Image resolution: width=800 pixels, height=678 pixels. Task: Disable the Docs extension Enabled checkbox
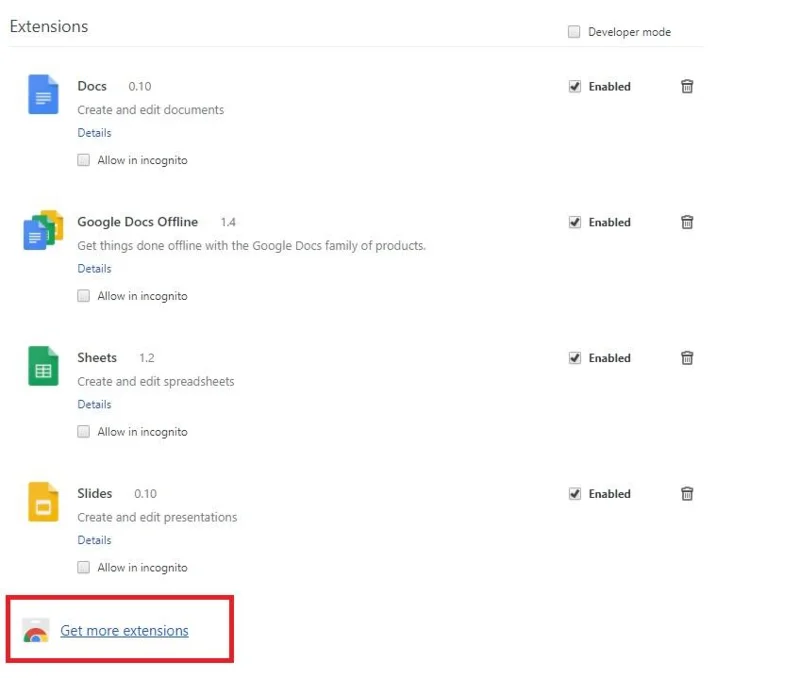click(x=575, y=87)
